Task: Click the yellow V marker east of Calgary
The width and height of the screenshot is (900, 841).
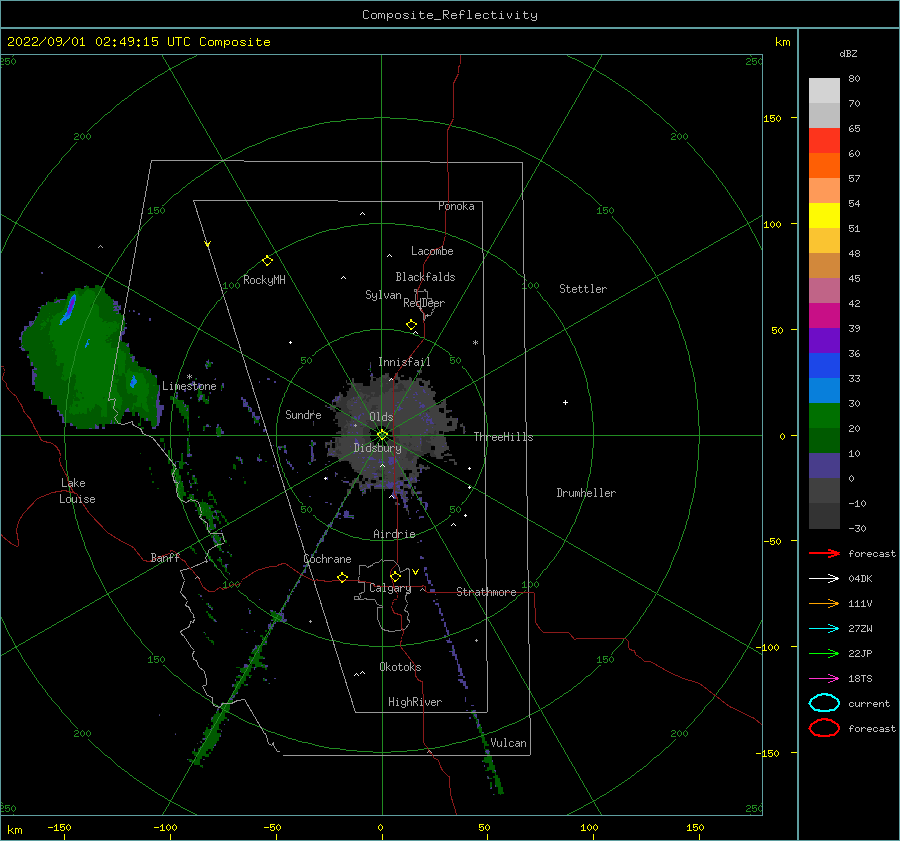Action: click(415, 572)
